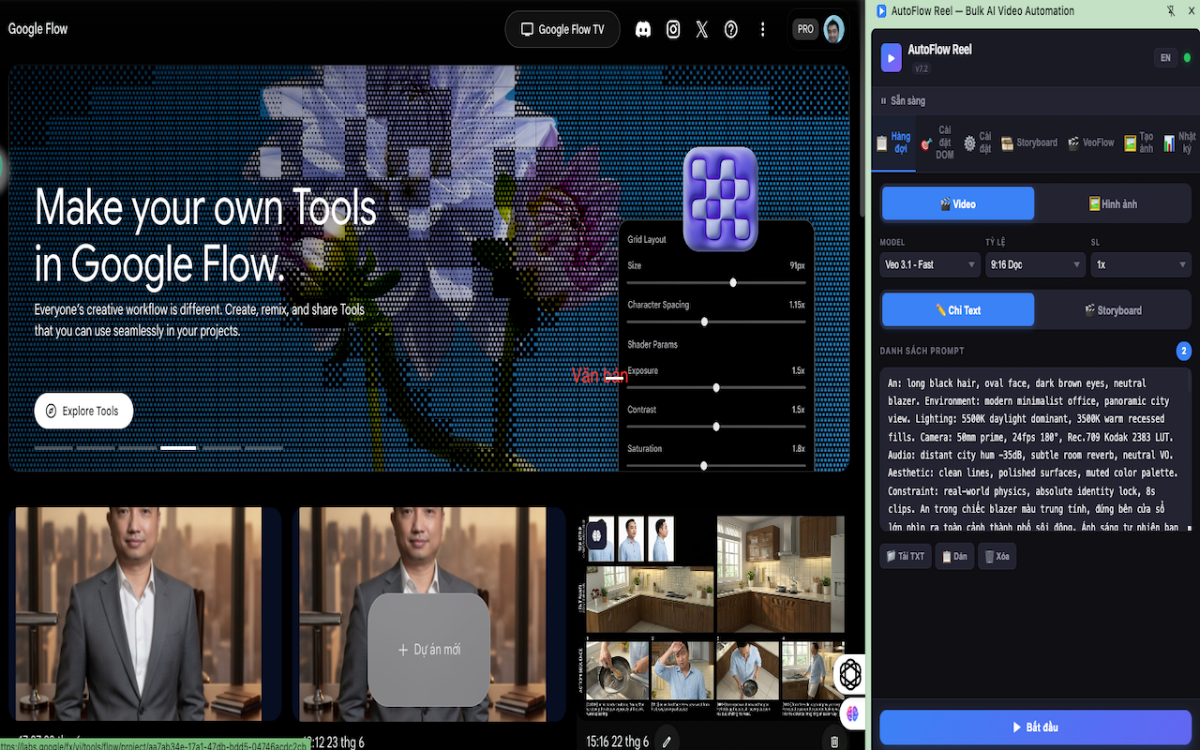Open the Tỷ lệ dropdown 9:16 Dọc
This screenshot has width=1200, height=750.
pos(1035,265)
